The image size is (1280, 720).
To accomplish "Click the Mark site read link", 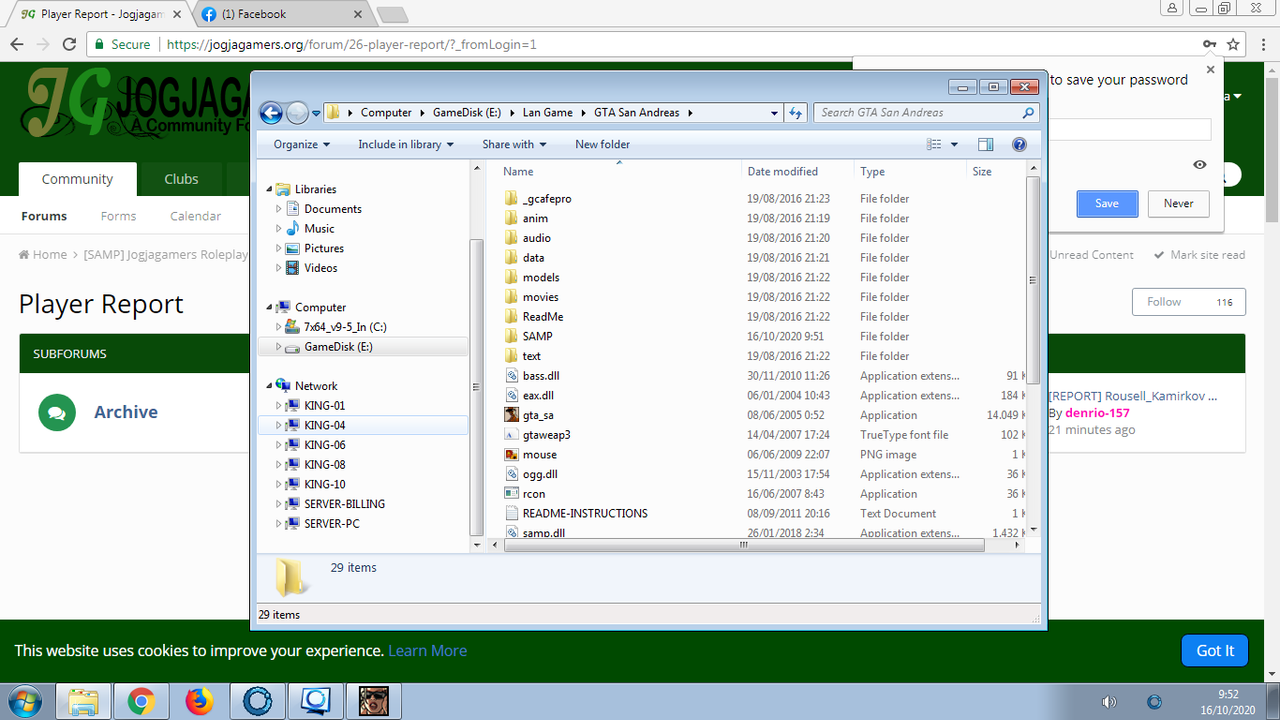I will (x=1200, y=255).
